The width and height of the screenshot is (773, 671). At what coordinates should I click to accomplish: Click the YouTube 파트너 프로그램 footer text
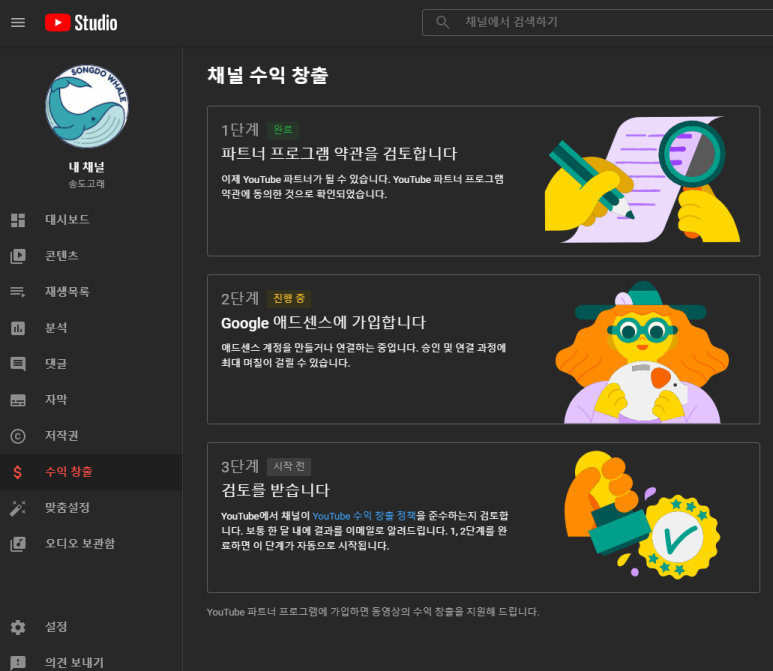(x=373, y=612)
